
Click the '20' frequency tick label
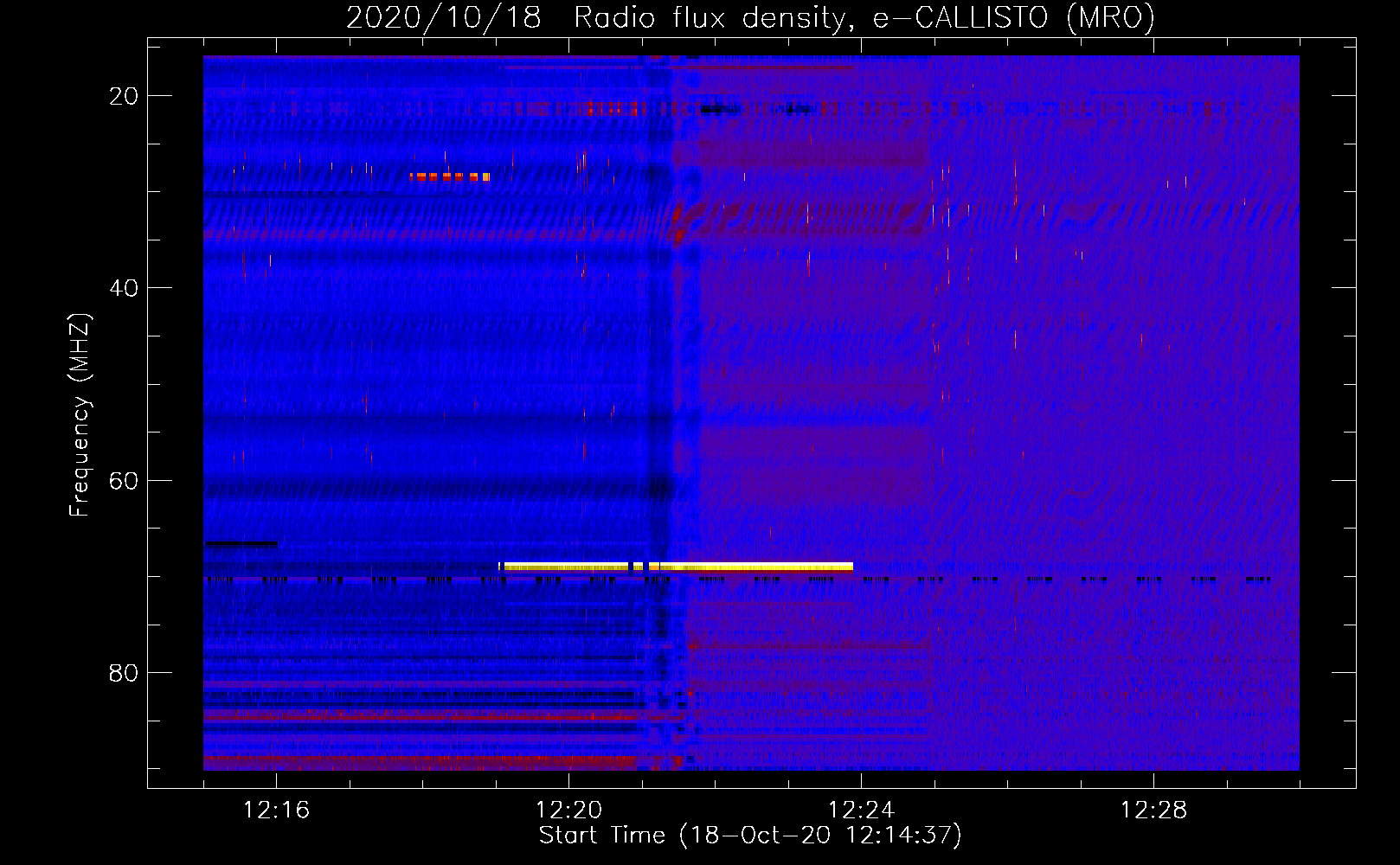tap(124, 96)
